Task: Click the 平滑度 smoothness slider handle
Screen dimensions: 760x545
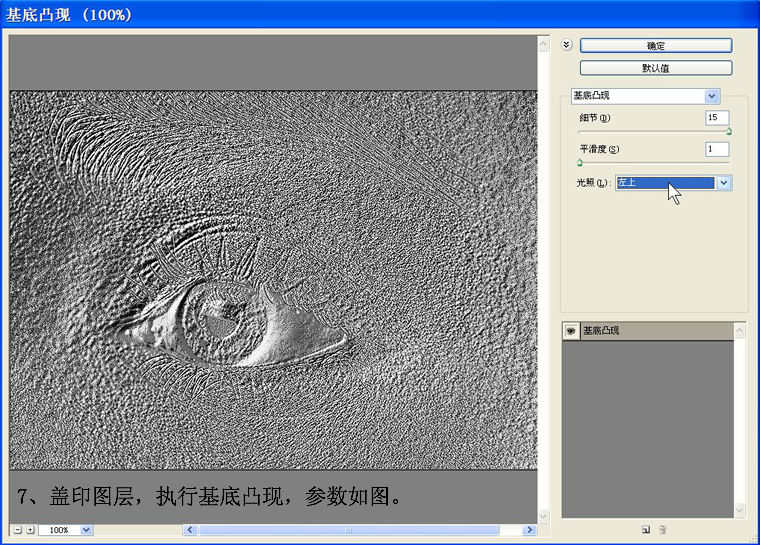Action: [580, 162]
